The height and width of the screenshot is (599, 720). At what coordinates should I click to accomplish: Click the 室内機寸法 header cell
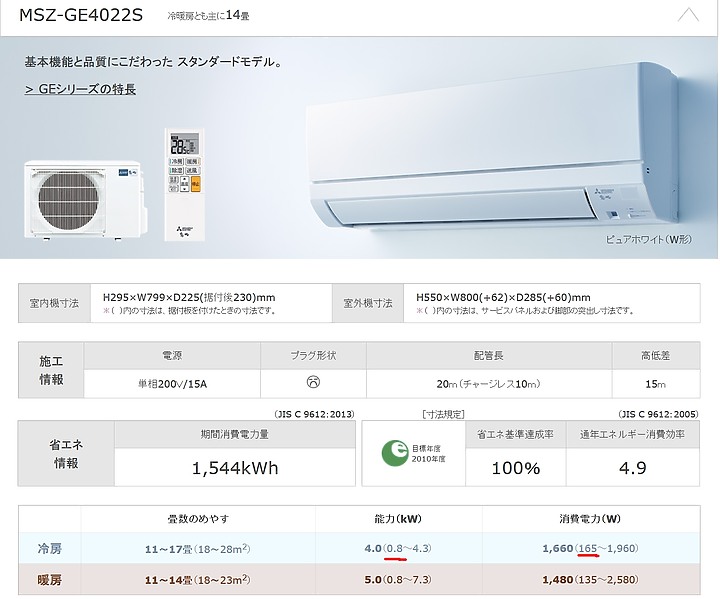click(x=54, y=303)
